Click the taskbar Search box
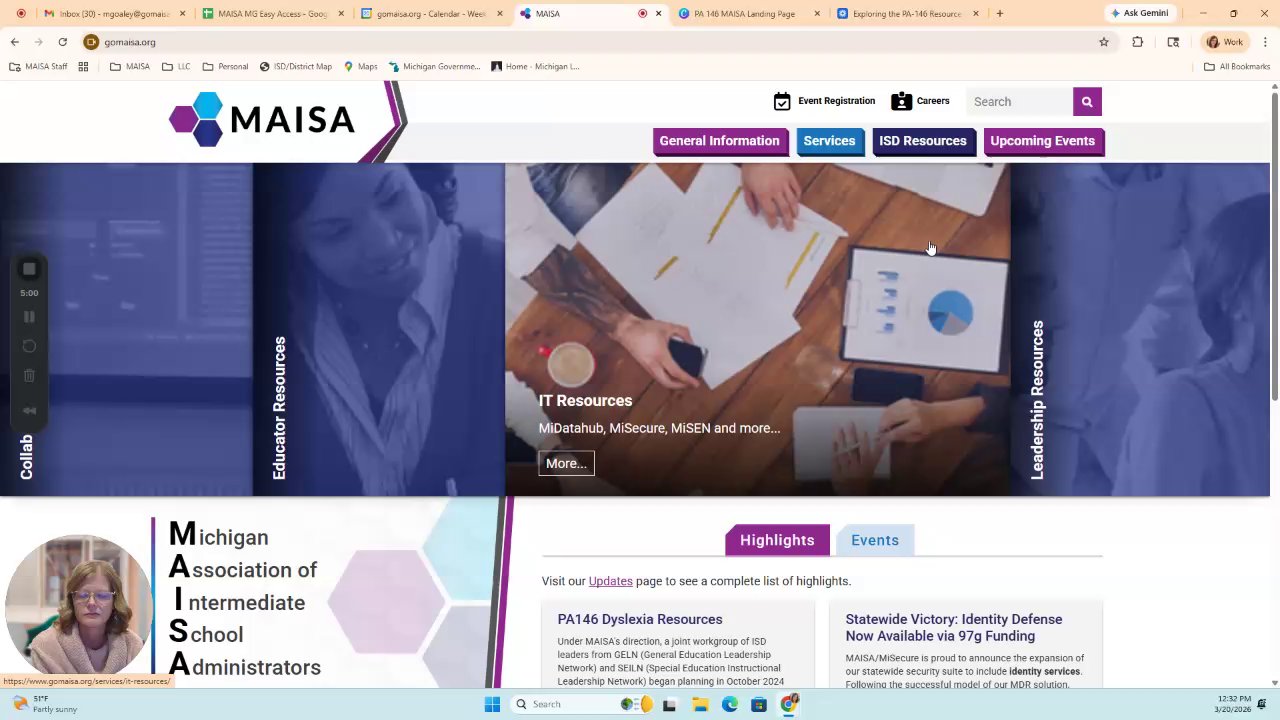Viewport: 1280px width, 720px height. [x=583, y=704]
